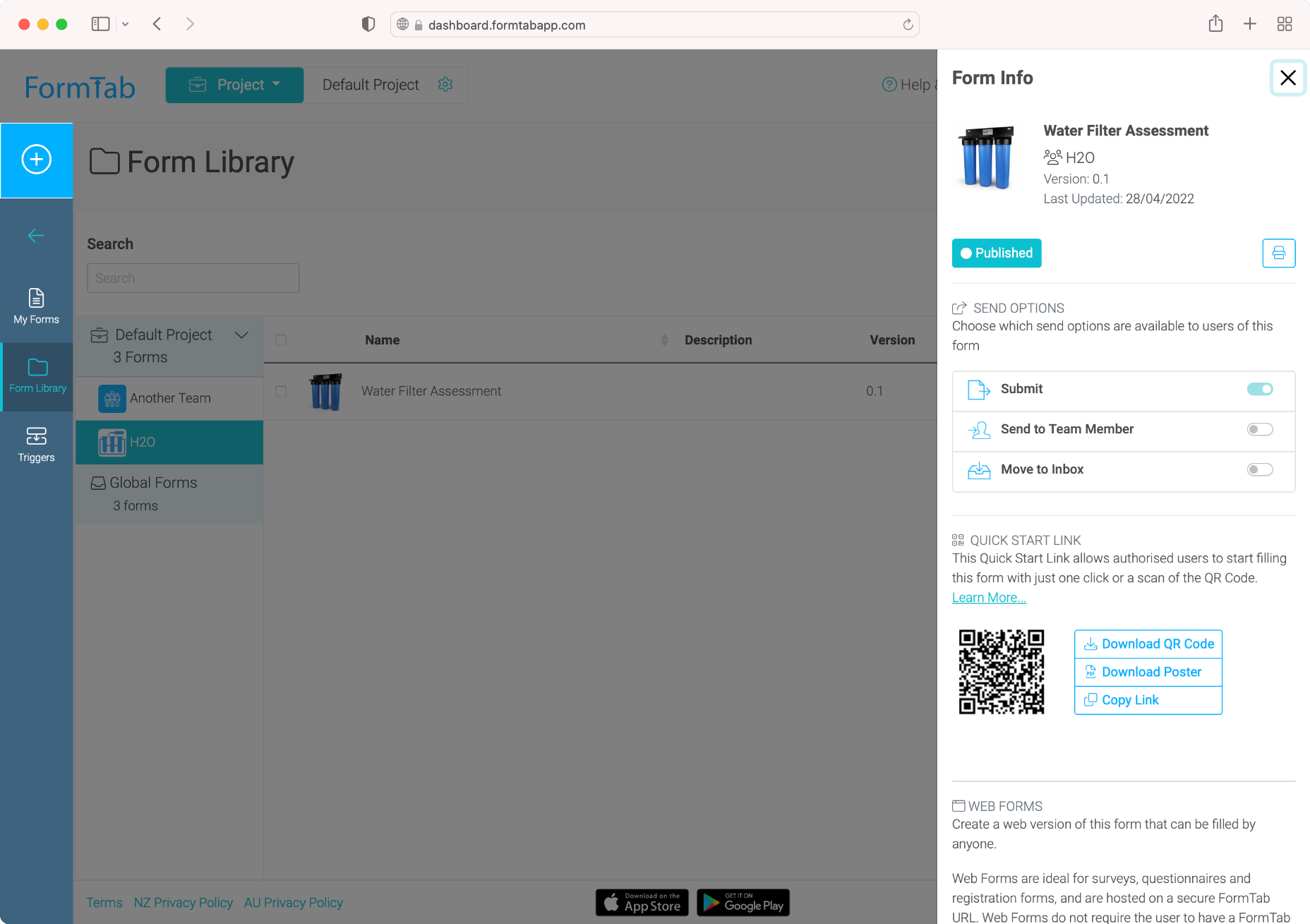Click the FormTab logo
Image resolution: width=1310 pixels, height=924 pixels.
point(80,88)
